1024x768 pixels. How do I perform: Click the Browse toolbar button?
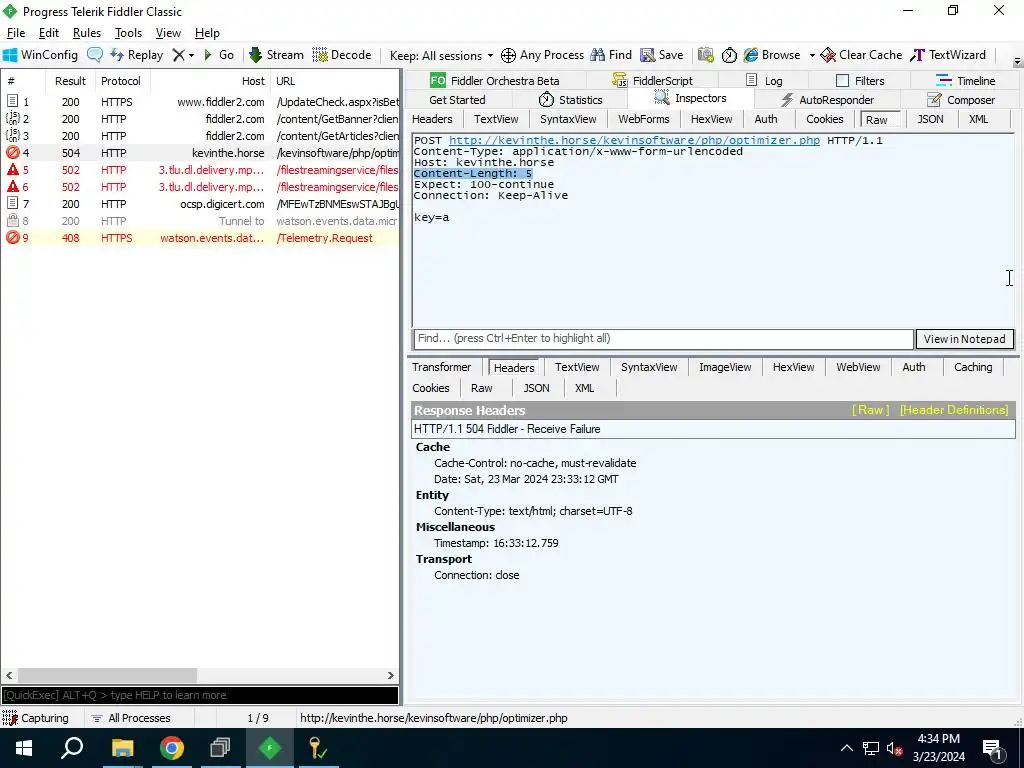(x=772, y=55)
